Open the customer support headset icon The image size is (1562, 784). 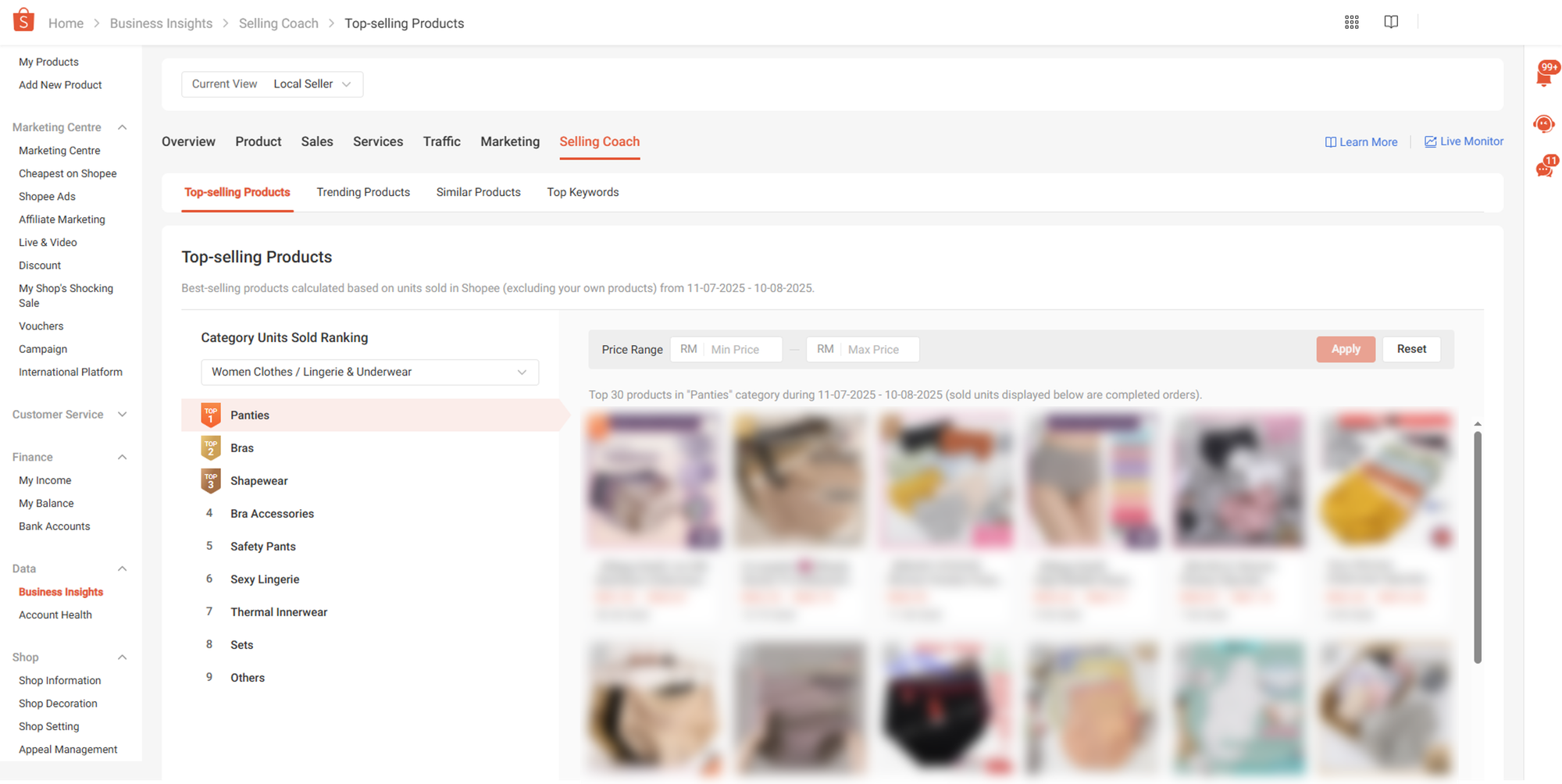point(1544,123)
